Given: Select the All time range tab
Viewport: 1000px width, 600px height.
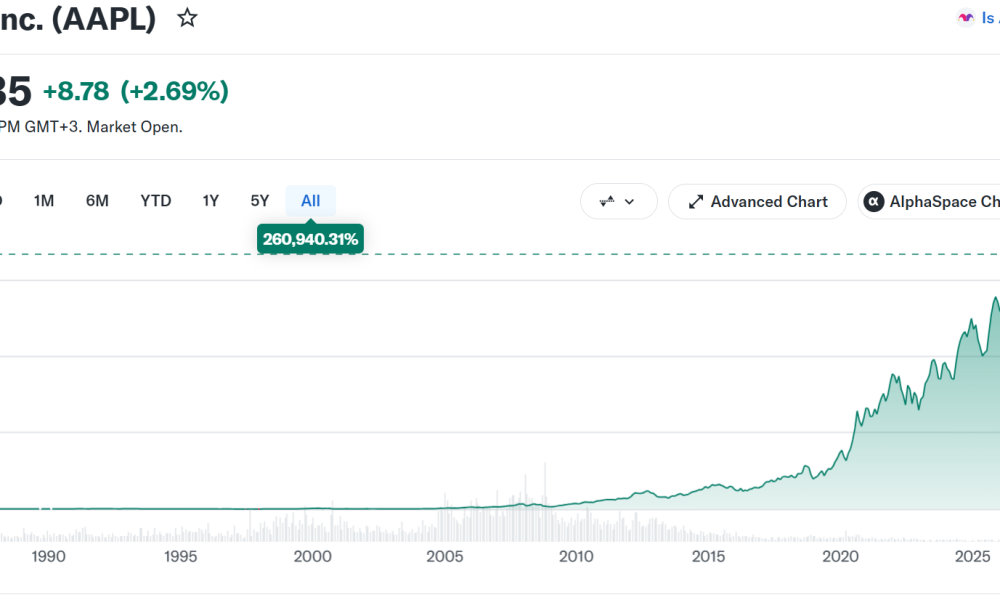Looking at the screenshot, I should click(311, 201).
